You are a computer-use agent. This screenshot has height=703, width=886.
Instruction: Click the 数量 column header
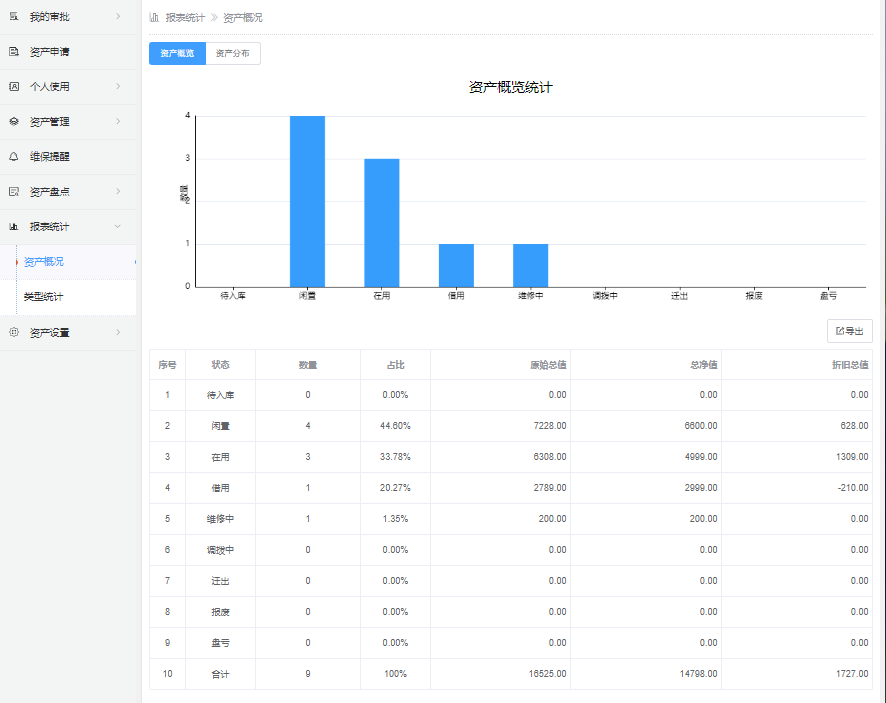coord(308,365)
